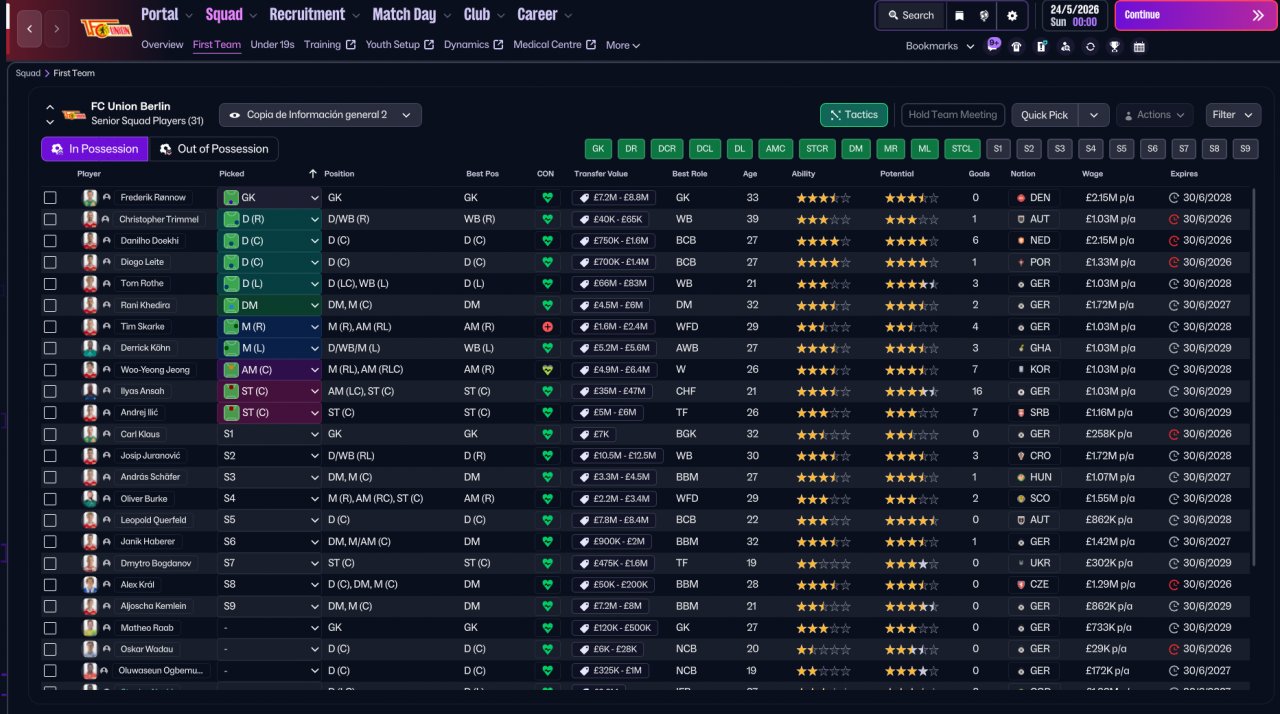1280x714 pixels.
Task: Click the kit shirt icon in shortcuts bar
Action: point(1017,46)
